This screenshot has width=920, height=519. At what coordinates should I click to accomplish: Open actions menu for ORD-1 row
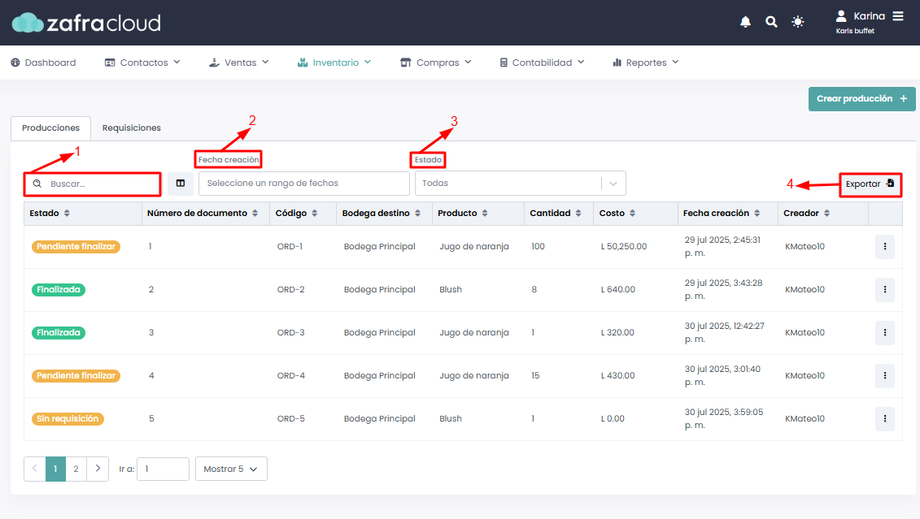click(x=884, y=247)
